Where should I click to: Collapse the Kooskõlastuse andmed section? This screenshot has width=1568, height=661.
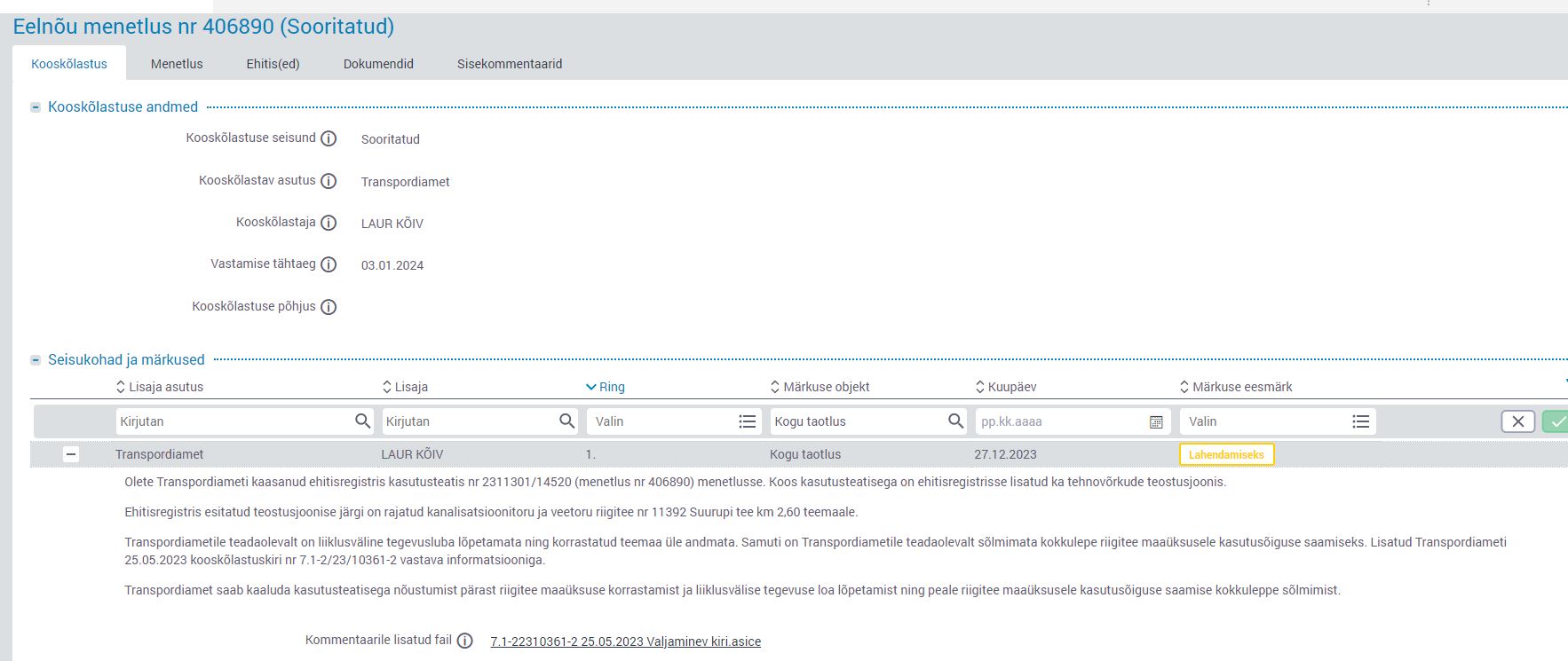click(36, 107)
